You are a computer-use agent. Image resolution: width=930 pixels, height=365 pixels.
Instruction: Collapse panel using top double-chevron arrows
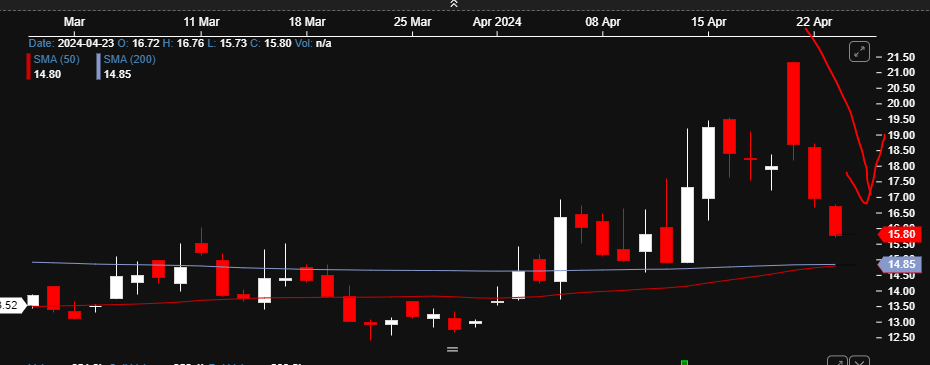point(454,4)
